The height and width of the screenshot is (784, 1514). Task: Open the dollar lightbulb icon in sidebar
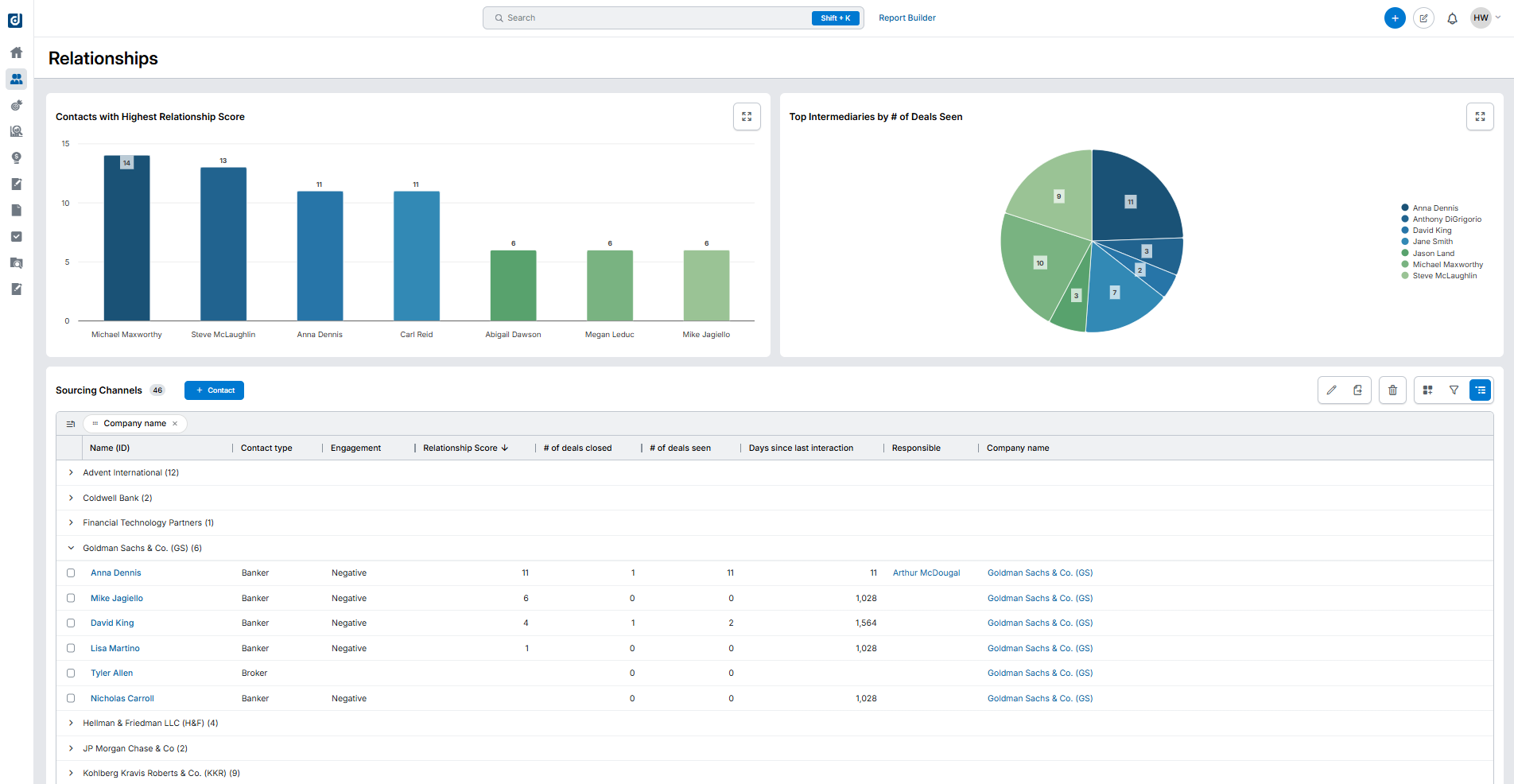coord(16,157)
